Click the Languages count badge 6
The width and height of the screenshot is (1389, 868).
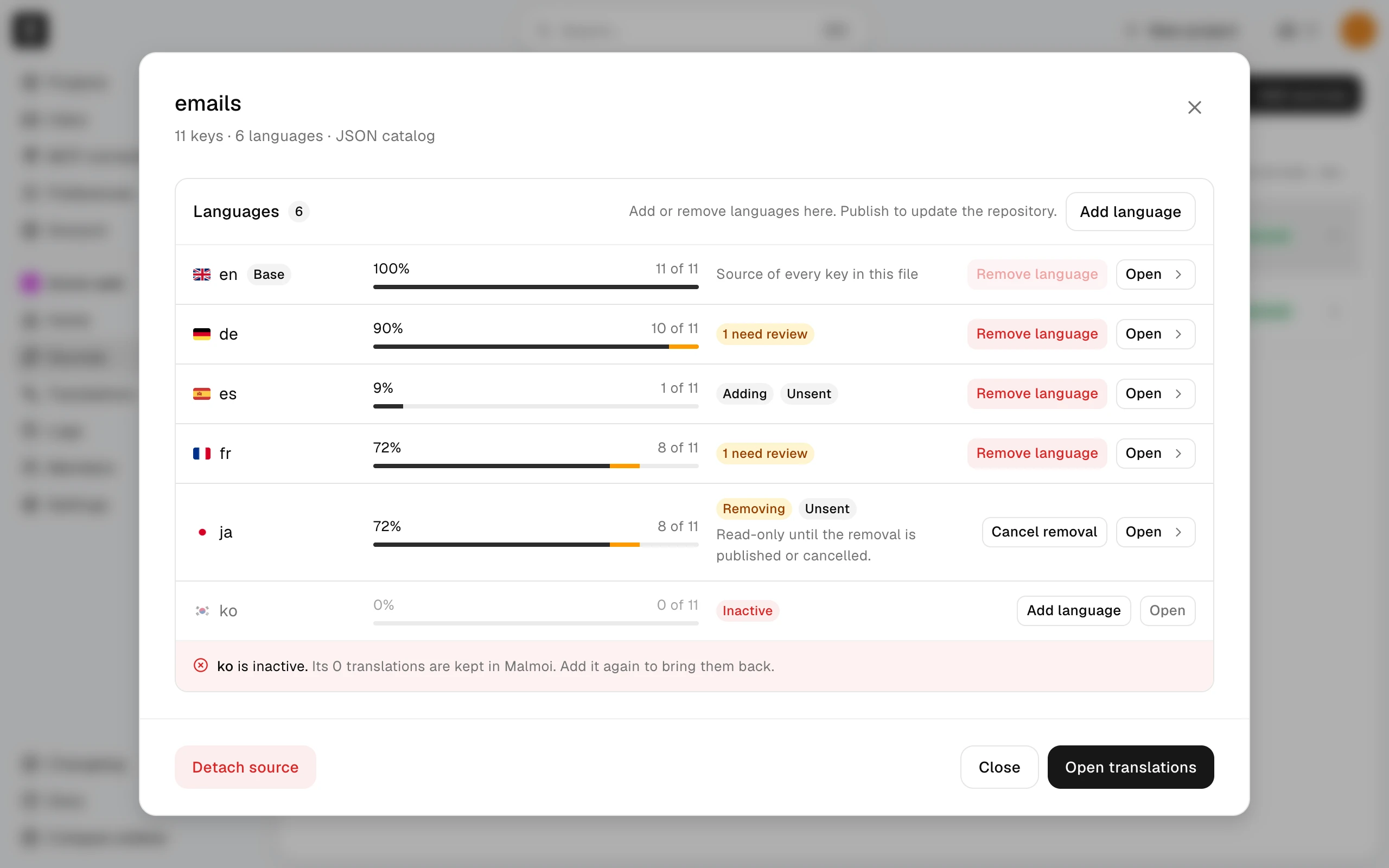click(298, 211)
